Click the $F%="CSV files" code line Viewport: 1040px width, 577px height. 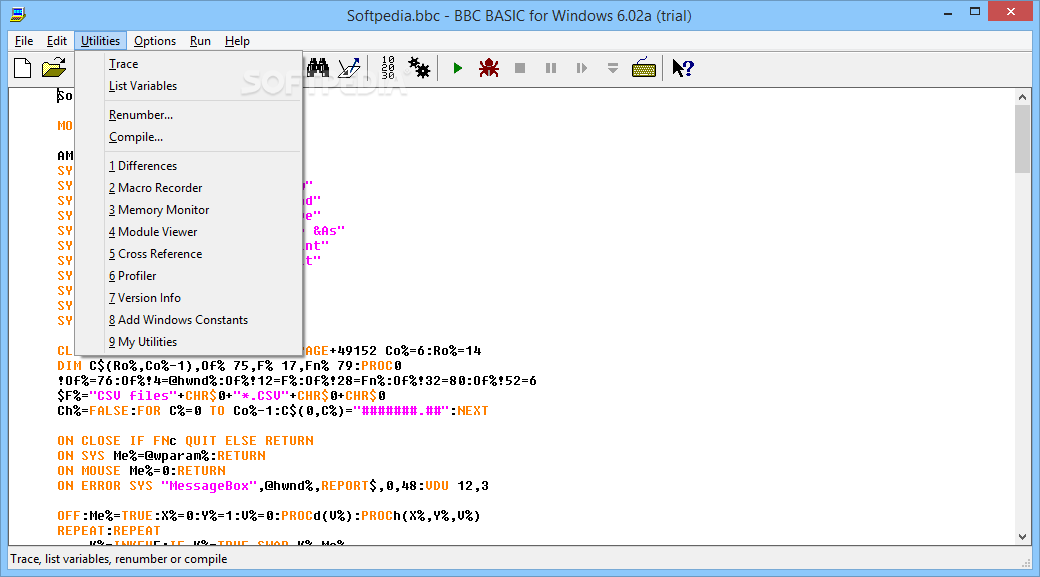point(222,395)
